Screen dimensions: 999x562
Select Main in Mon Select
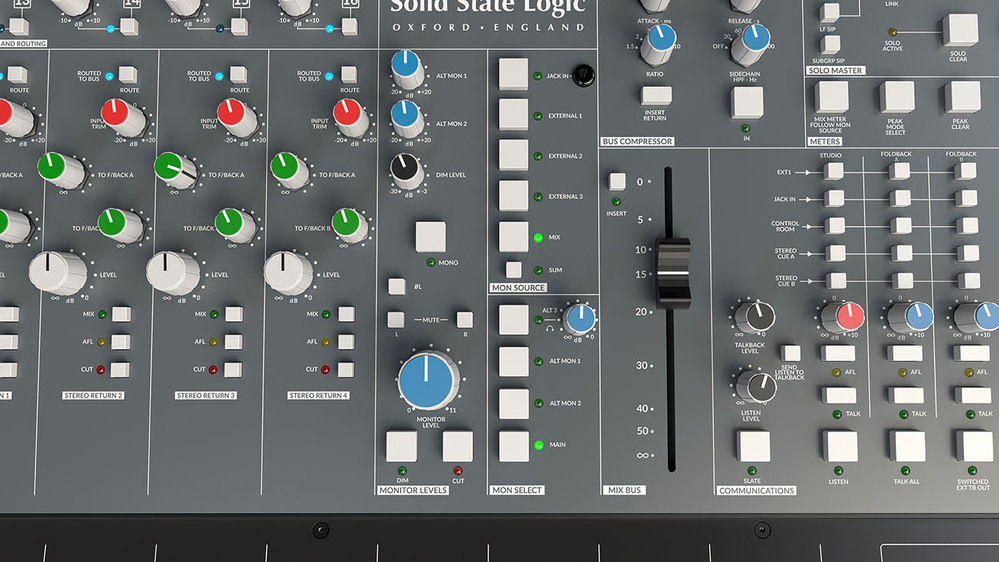pyautogui.click(x=514, y=446)
